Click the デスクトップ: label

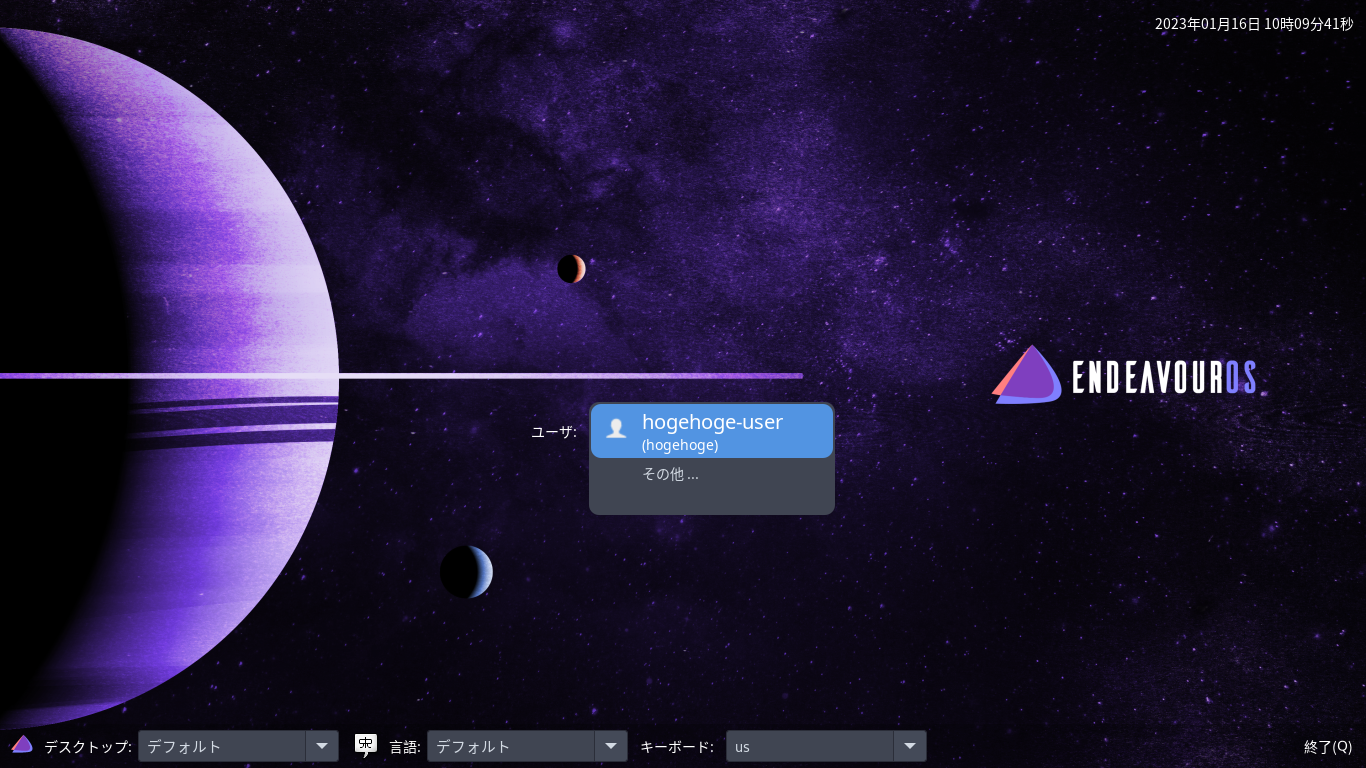88,746
